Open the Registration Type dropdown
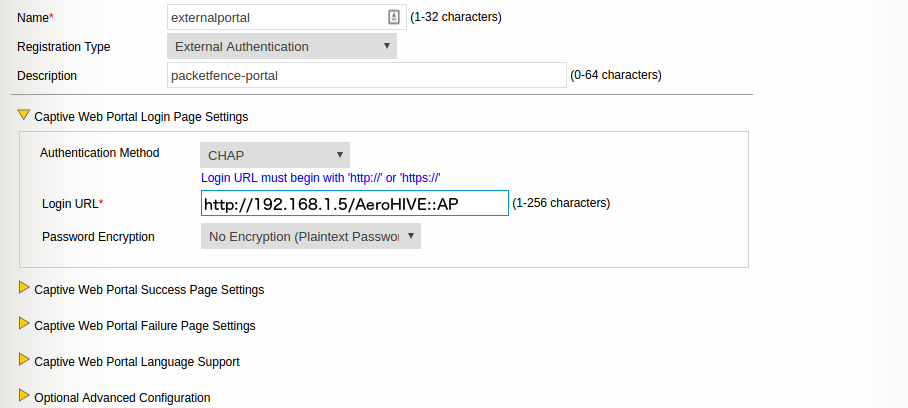The width and height of the screenshot is (908, 408). tap(282, 46)
